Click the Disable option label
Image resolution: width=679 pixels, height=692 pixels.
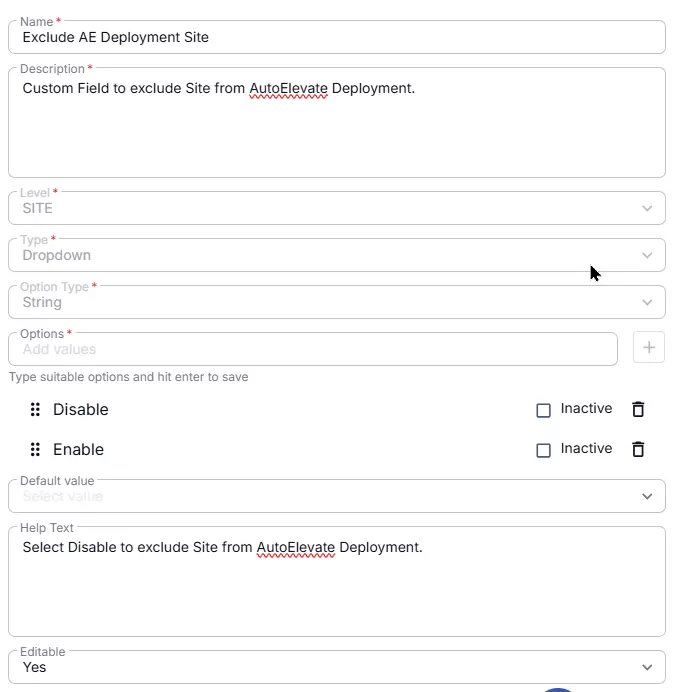81,410
